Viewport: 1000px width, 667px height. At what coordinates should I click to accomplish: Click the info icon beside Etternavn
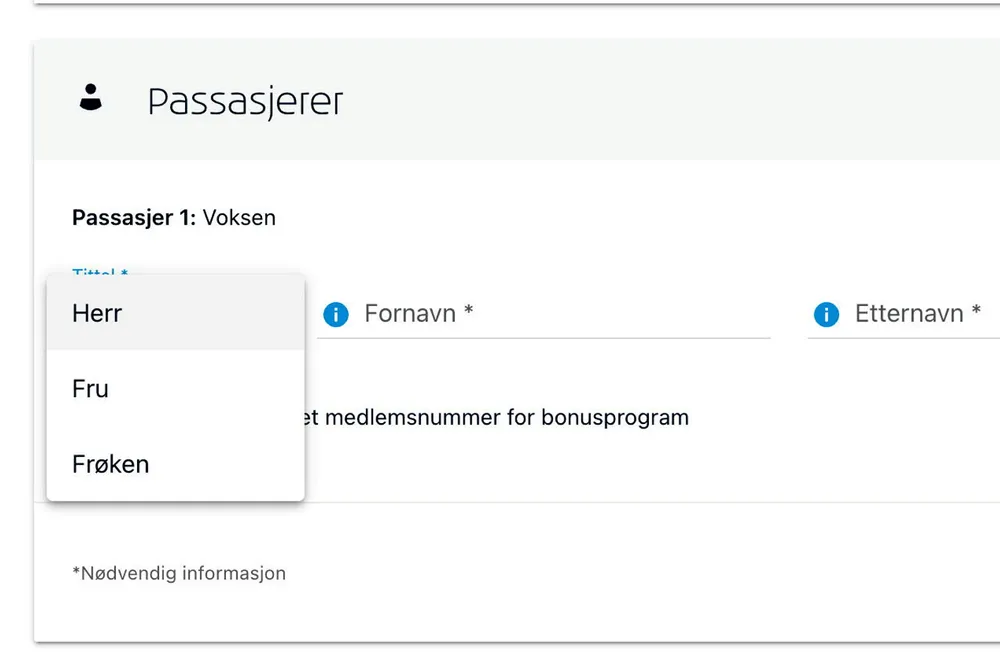point(826,315)
